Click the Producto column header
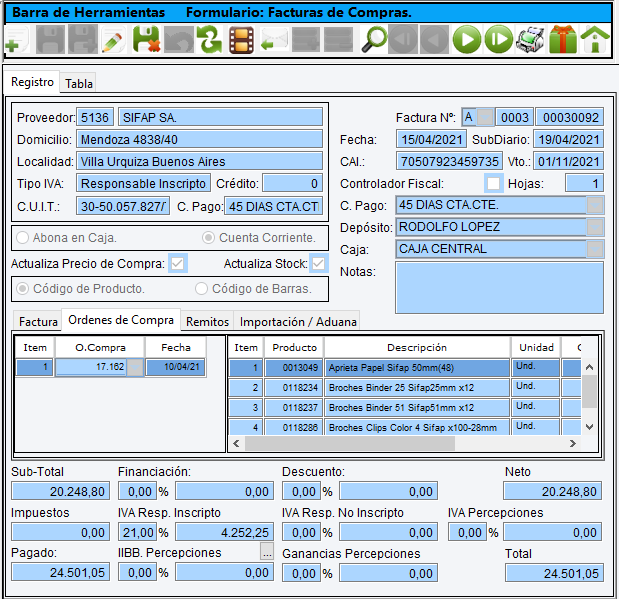The height and width of the screenshot is (599, 619). tap(294, 347)
